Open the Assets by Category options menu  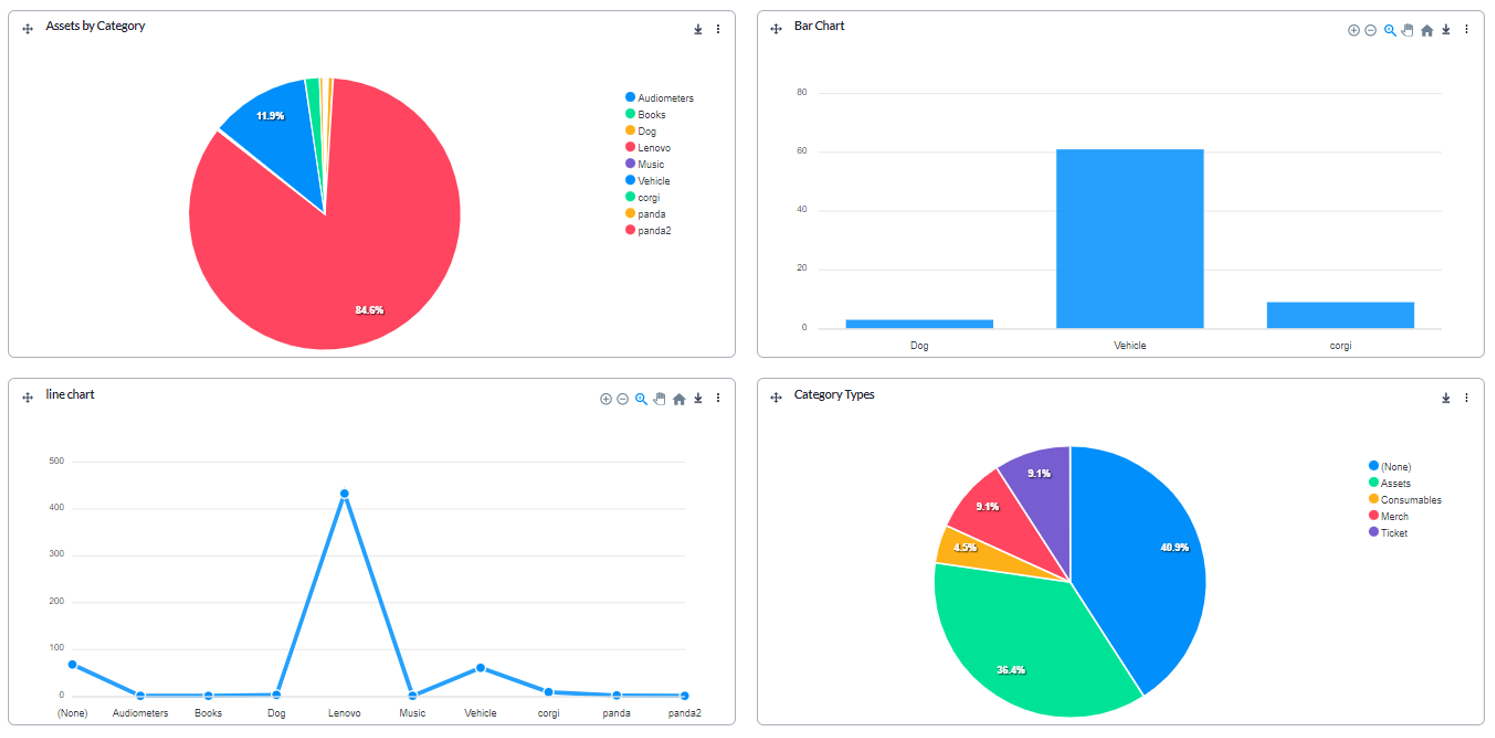(718, 30)
